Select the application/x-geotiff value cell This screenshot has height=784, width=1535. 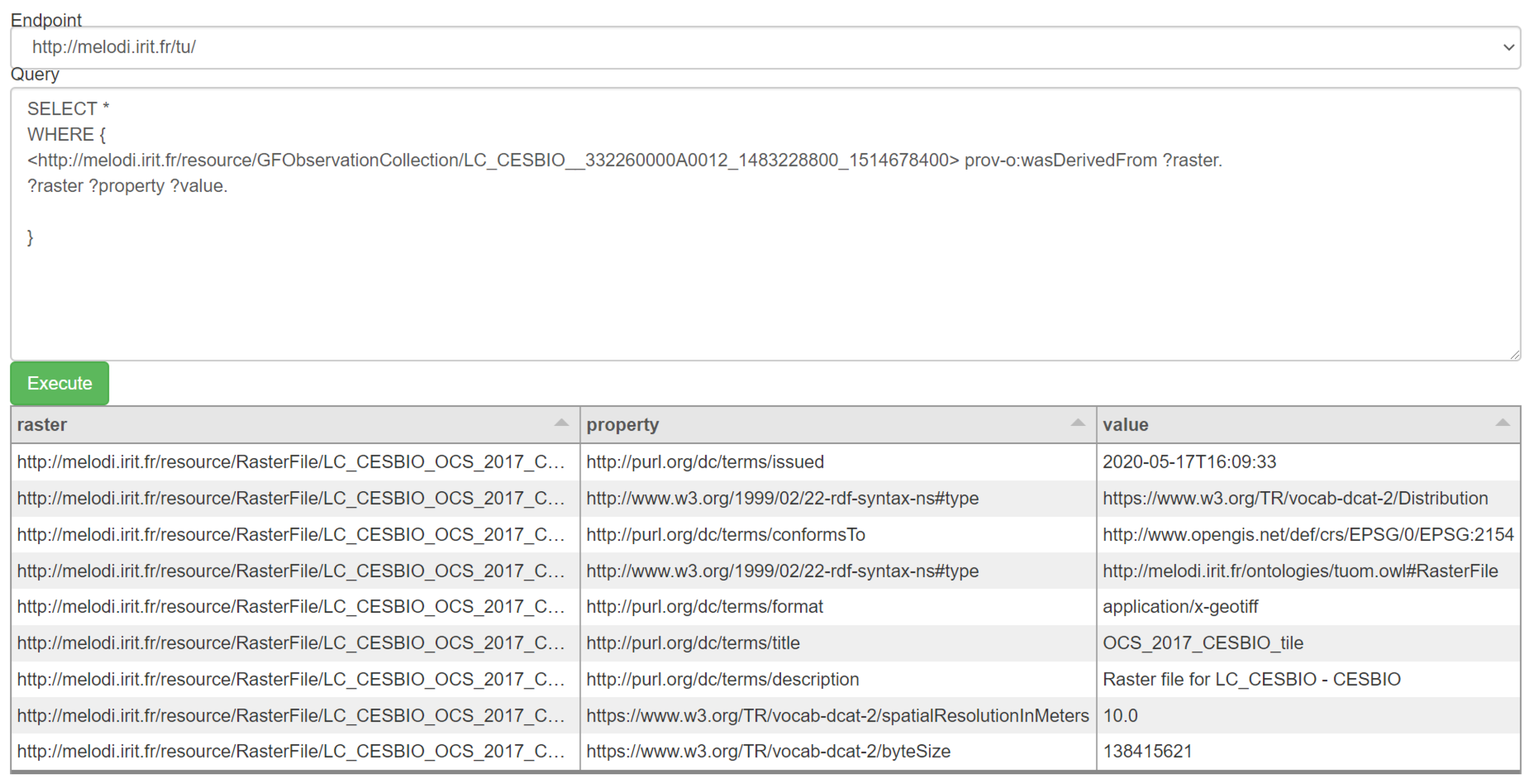coord(1180,606)
